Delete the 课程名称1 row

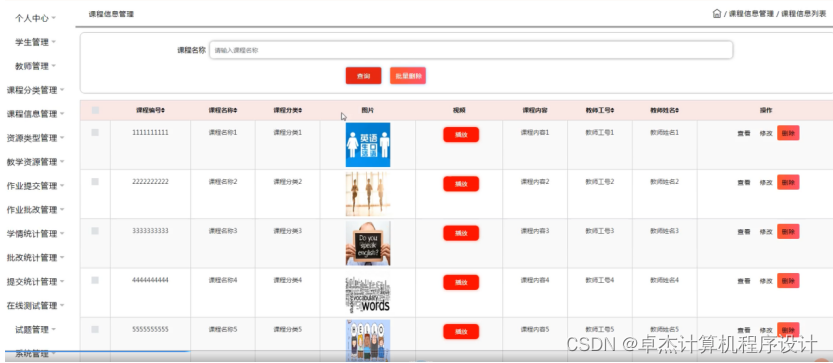pyautogui.click(x=788, y=133)
